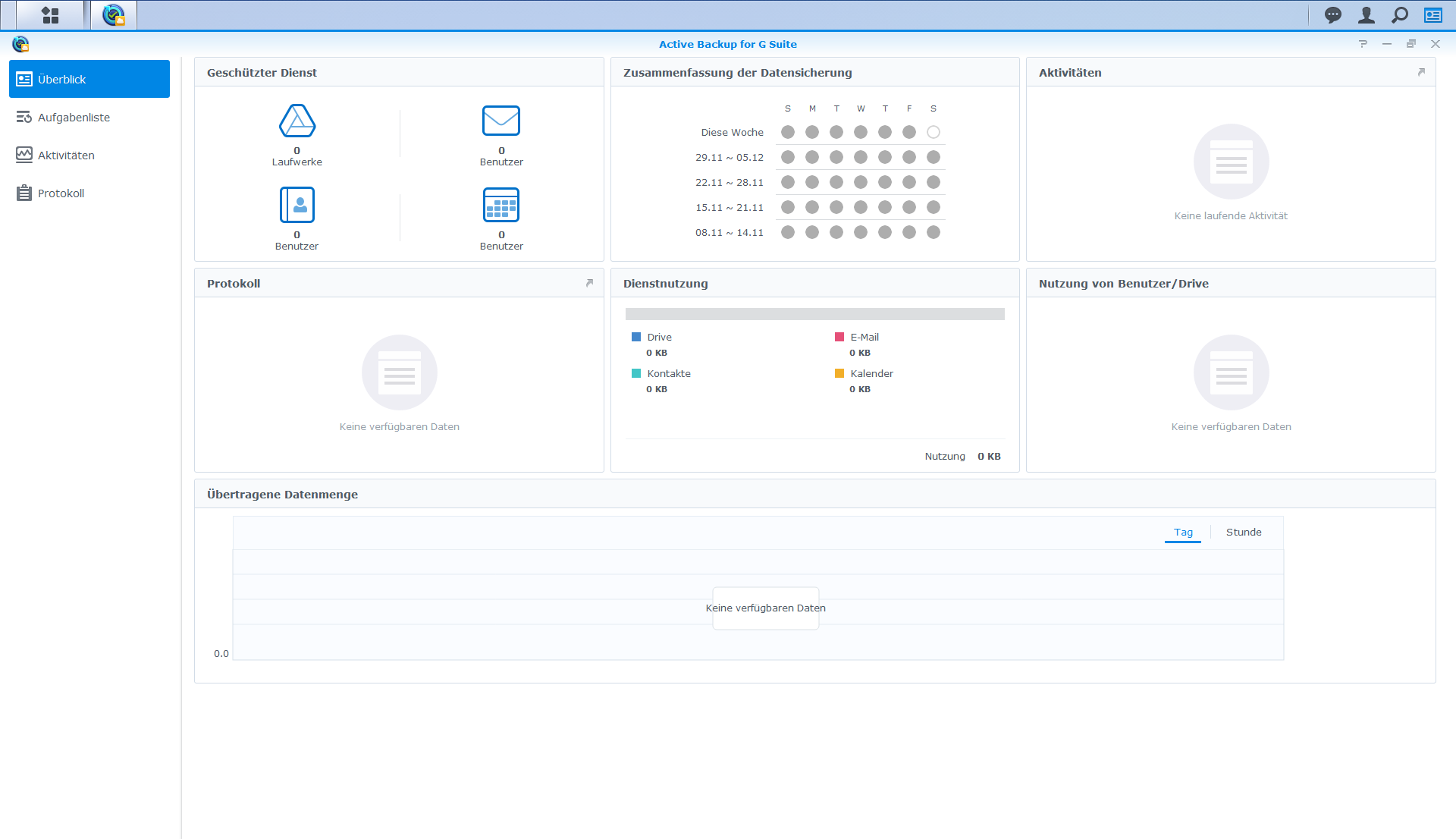This screenshot has height=839, width=1456.
Task: Open the widgets panel icon
Action: pos(1432,15)
